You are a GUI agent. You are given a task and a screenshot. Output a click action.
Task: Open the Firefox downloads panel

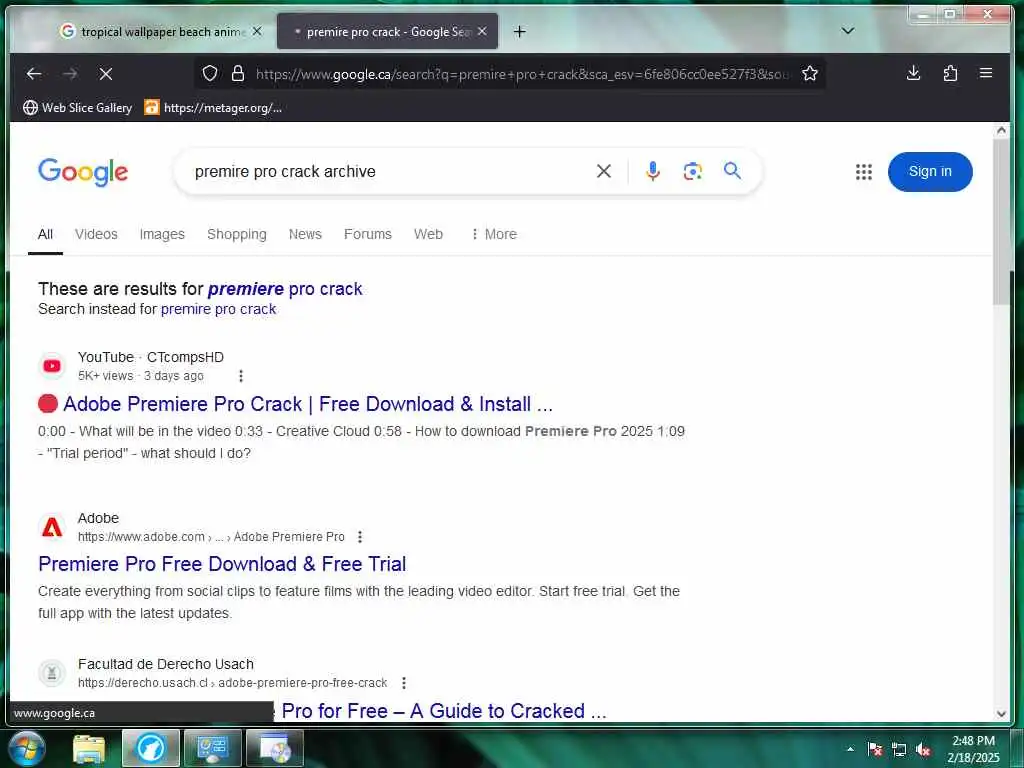tap(914, 73)
